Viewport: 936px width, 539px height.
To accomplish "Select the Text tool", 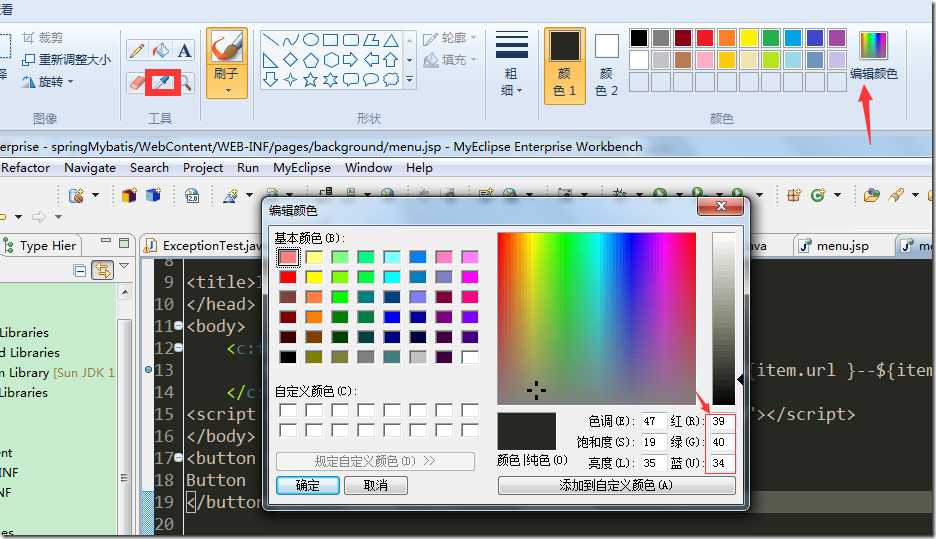I will pyautogui.click(x=184, y=51).
